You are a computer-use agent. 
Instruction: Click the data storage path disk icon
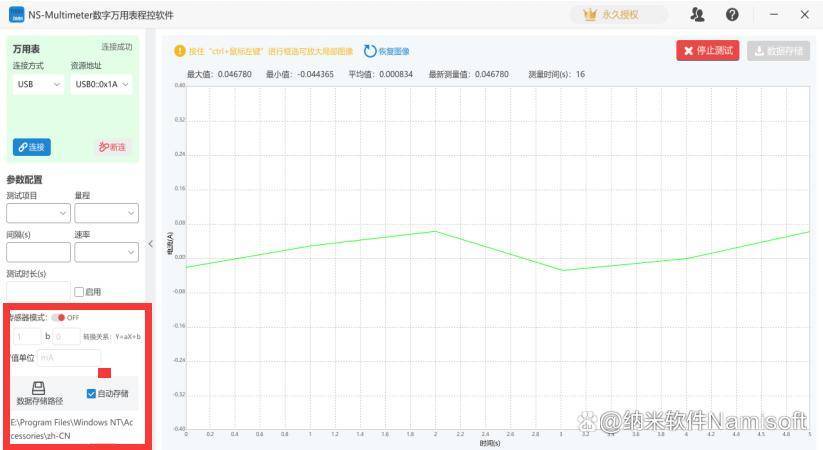(39, 388)
